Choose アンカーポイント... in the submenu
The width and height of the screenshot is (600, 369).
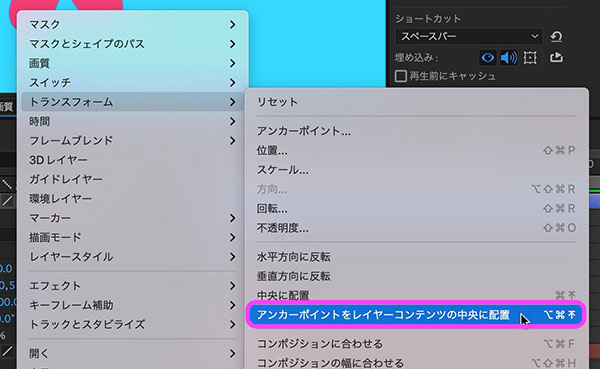pos(416,131)
